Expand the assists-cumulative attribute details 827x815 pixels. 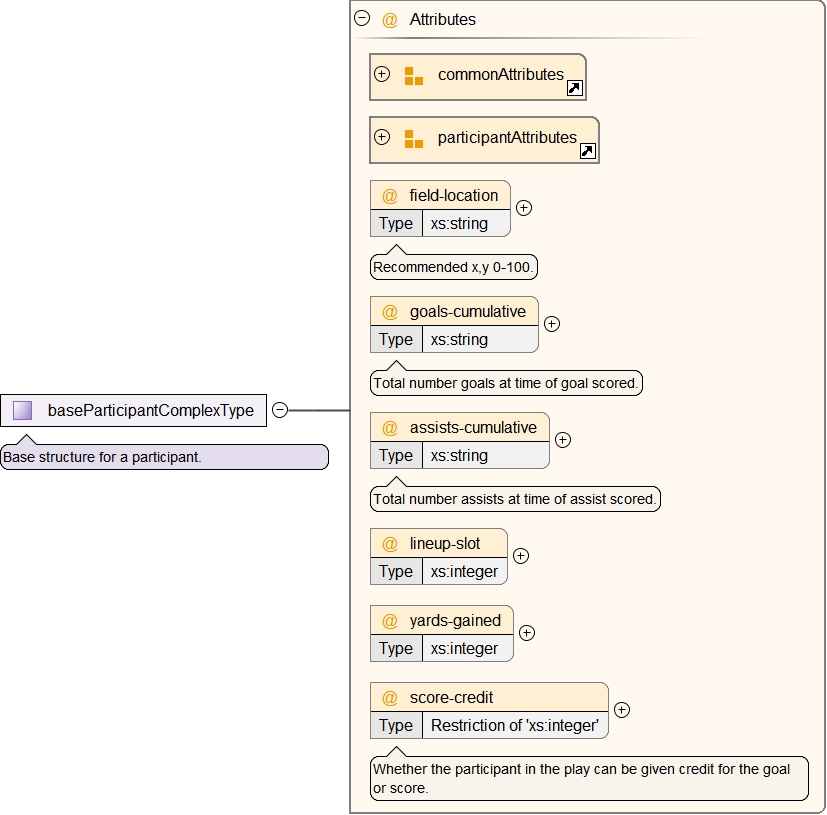(562, 440)
